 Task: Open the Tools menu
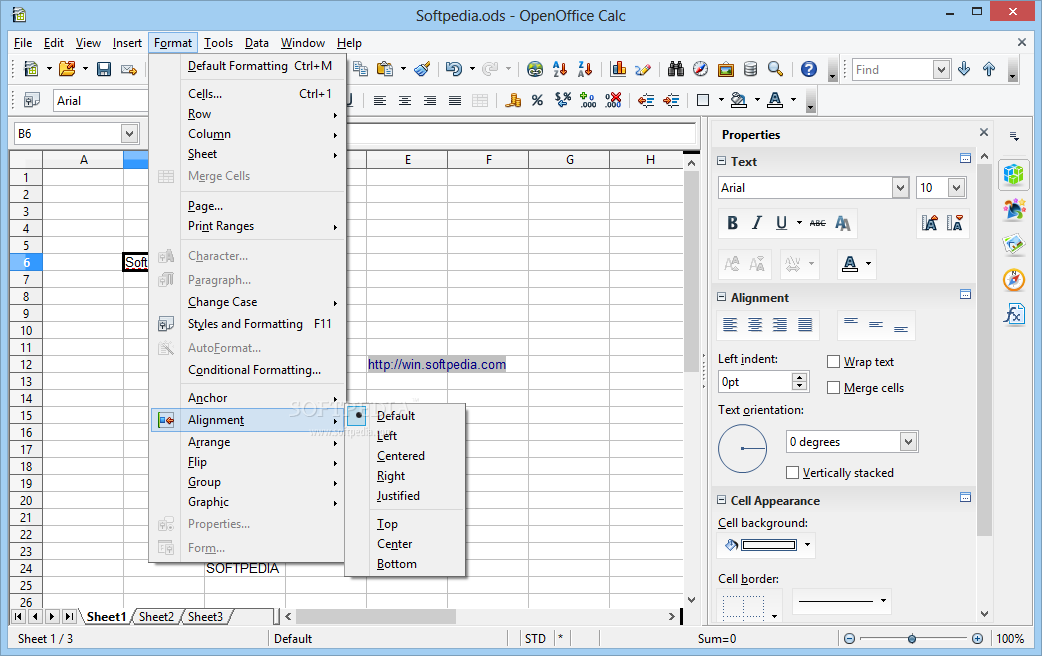pos(218,43)
